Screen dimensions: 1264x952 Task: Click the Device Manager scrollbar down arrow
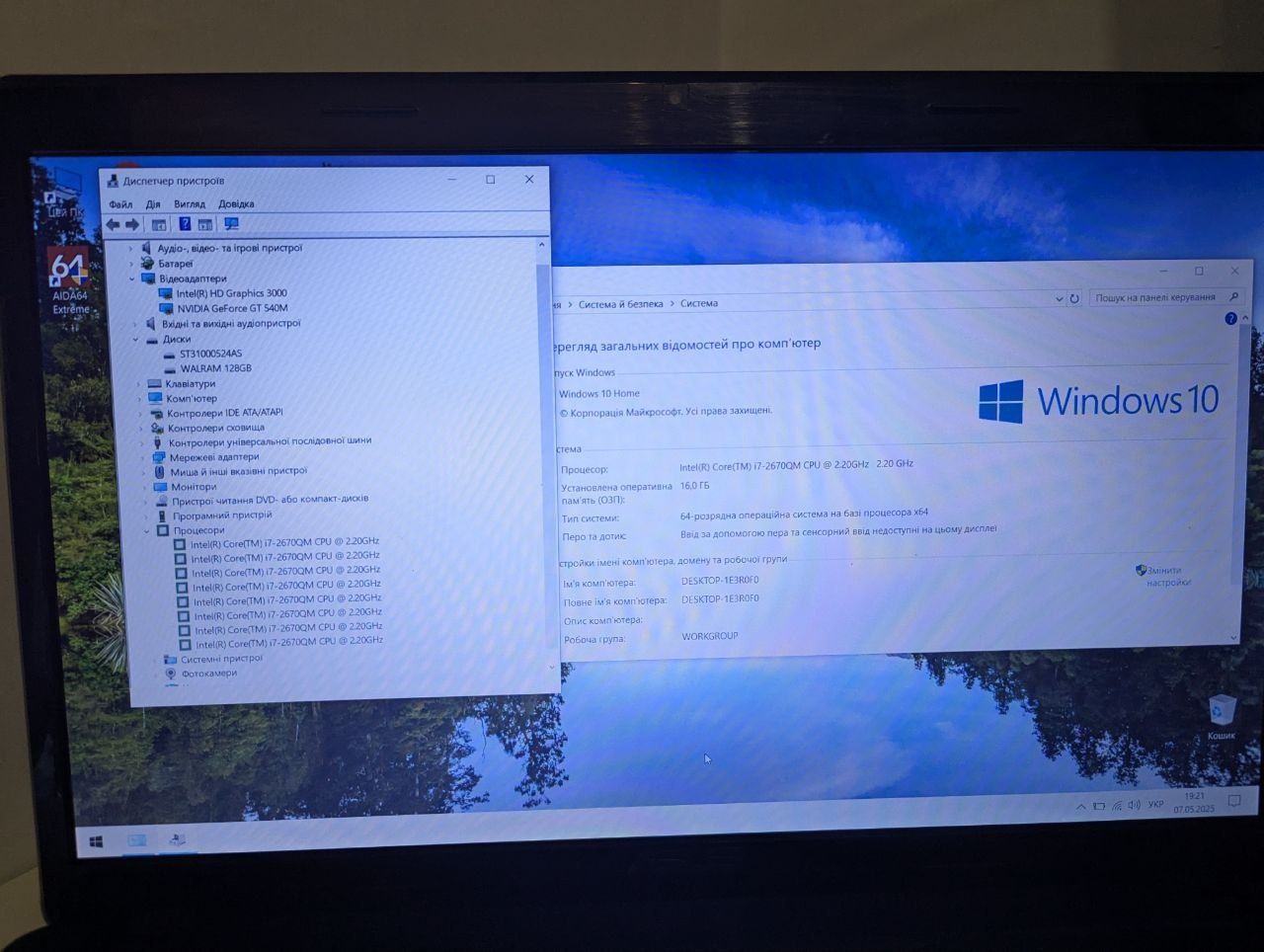coord(551,667)
